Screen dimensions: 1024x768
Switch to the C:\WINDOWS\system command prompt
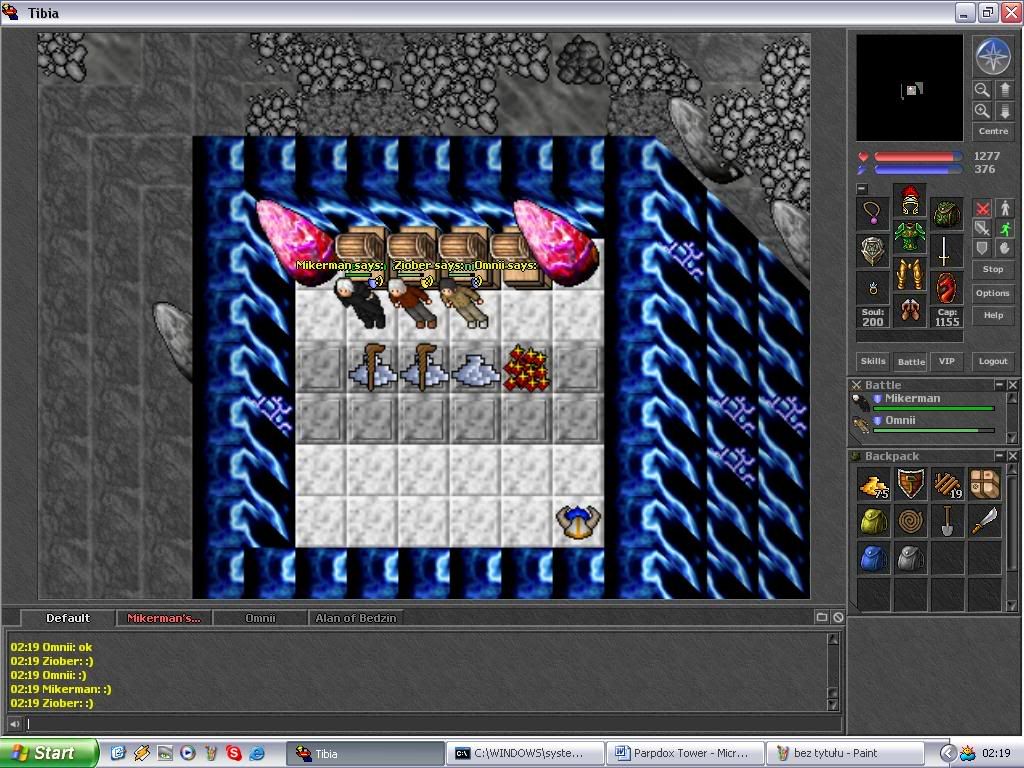524,753
